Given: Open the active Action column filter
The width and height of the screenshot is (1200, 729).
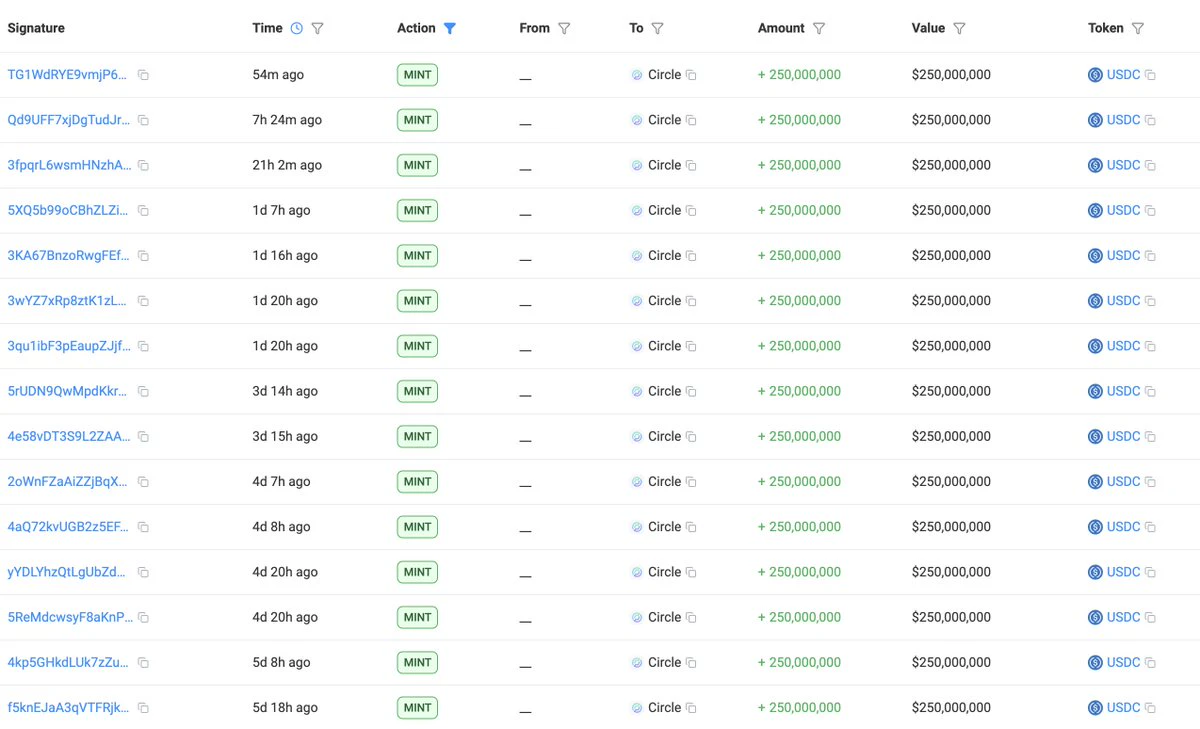Looking at the screenshot, I should (x=450, y=28).
